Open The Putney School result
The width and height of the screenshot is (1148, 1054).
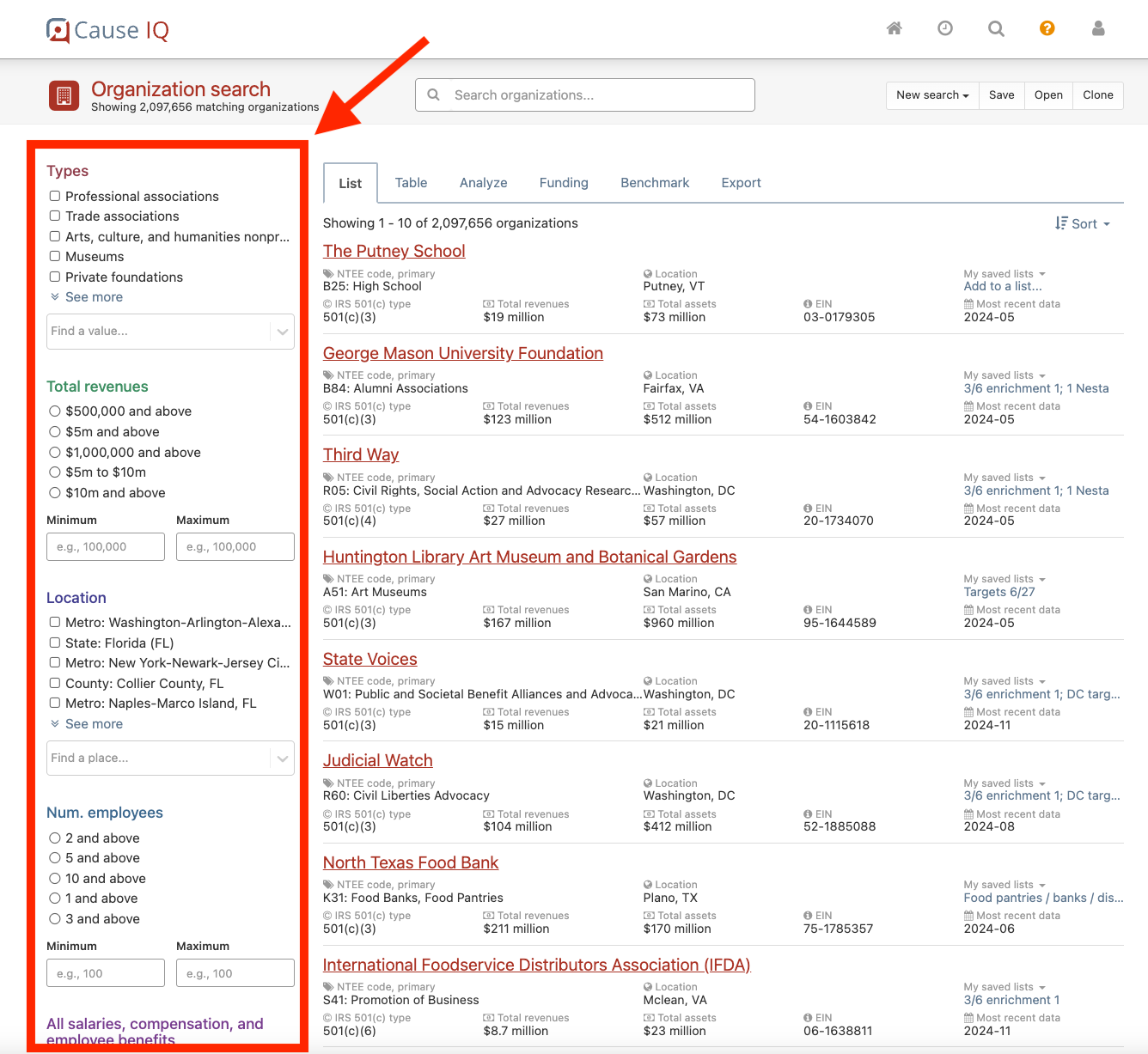coord(394,251)
